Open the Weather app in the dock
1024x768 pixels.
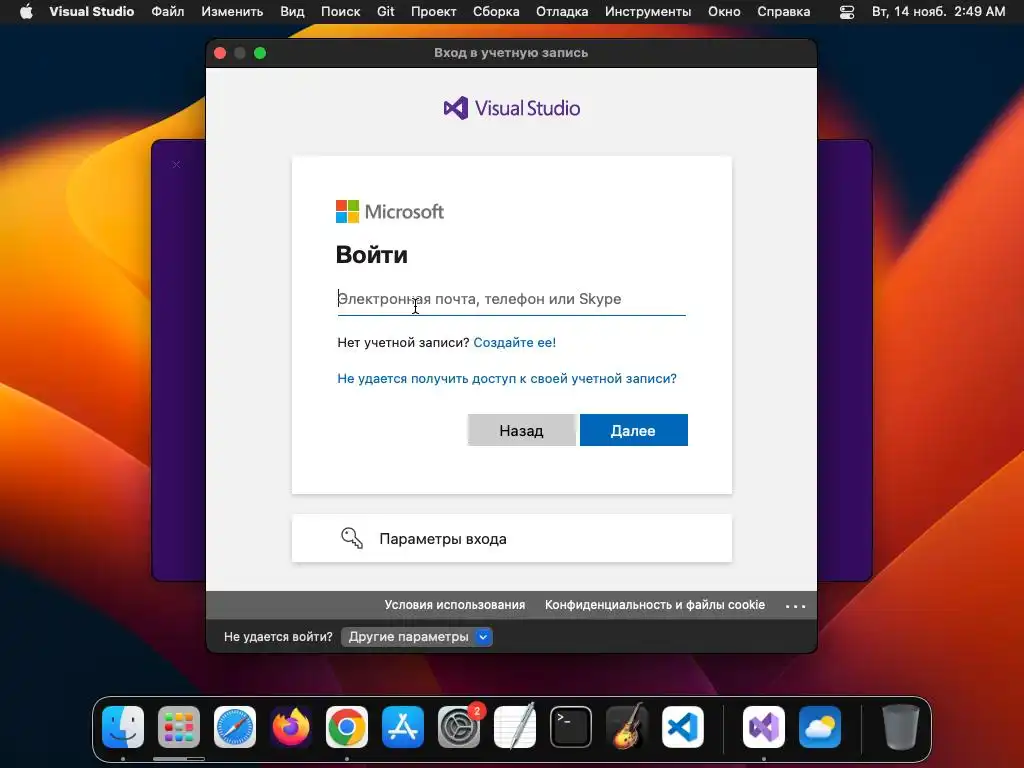coord(820,727)
